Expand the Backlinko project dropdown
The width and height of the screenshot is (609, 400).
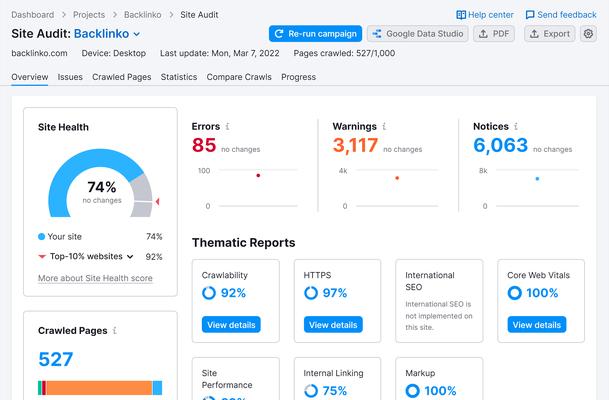[136, 34]
